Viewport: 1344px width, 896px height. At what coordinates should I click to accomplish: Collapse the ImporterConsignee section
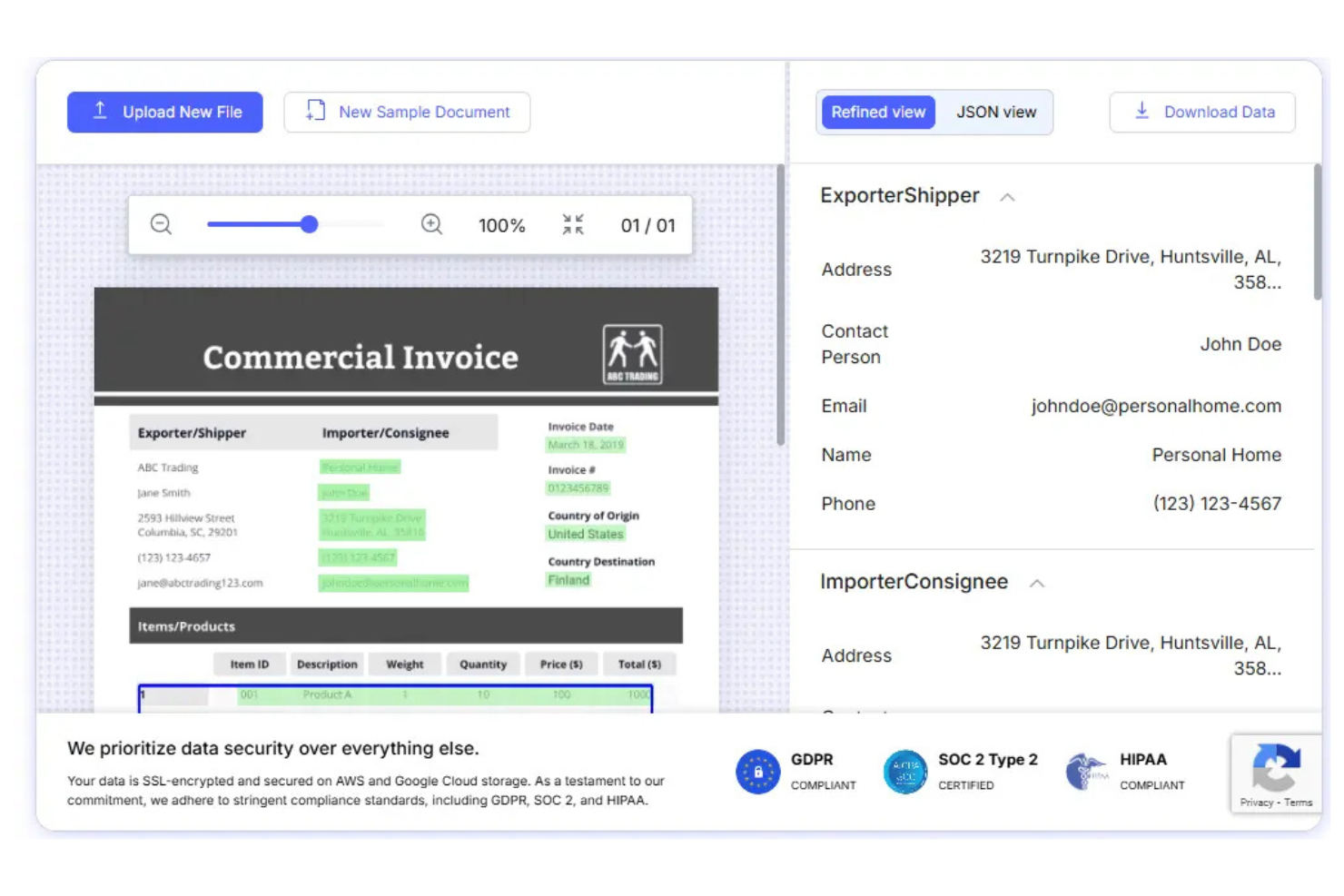click(1037, 584)
